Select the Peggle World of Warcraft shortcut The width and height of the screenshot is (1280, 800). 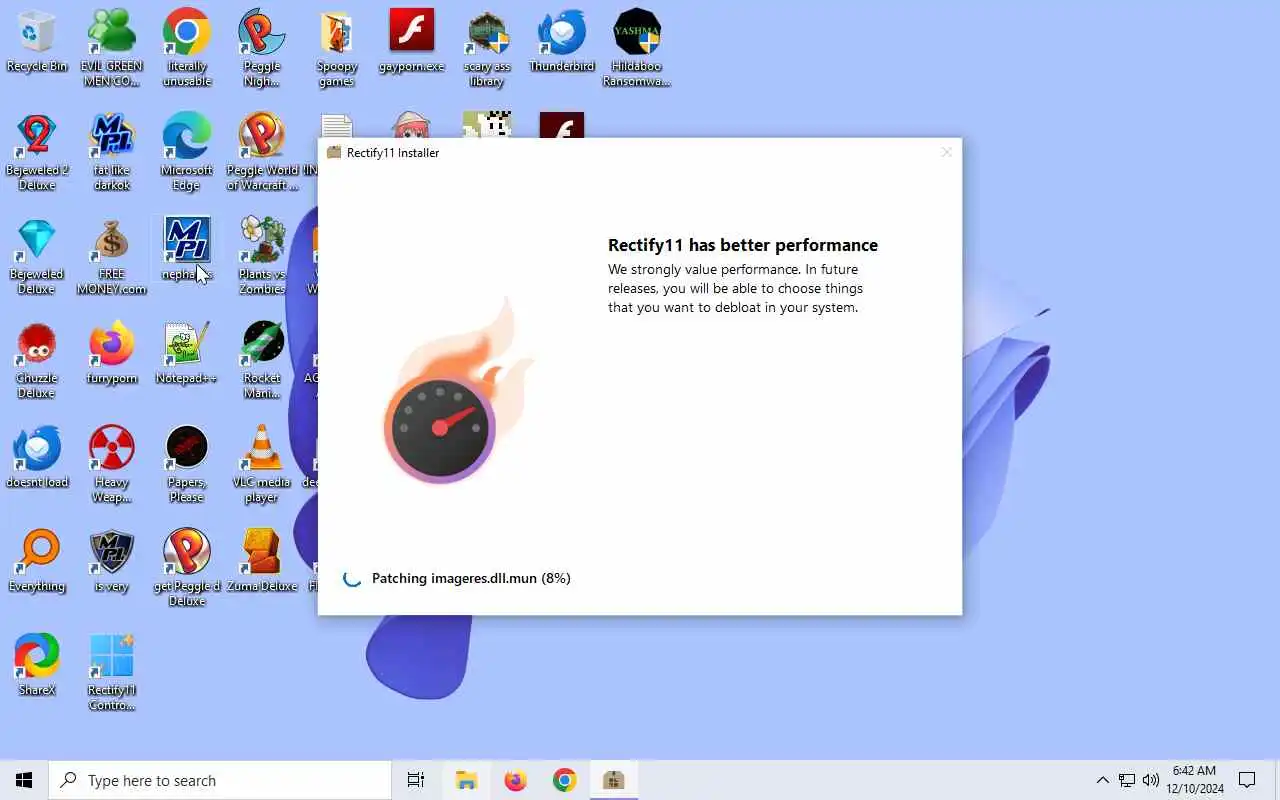coord(262,152)
